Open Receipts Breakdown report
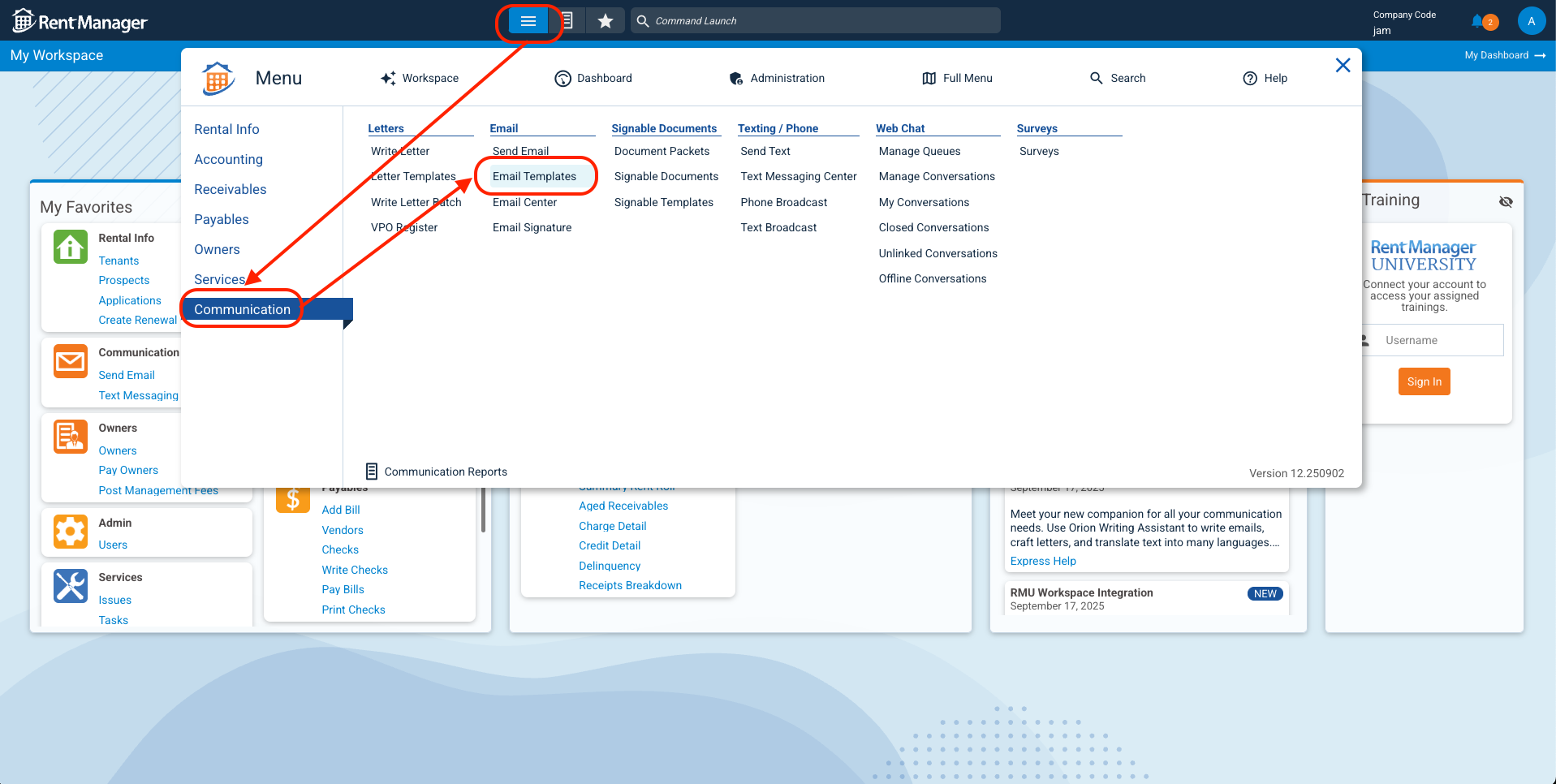The width and height of the screenshot is (1556, 784). click(630, 585)
